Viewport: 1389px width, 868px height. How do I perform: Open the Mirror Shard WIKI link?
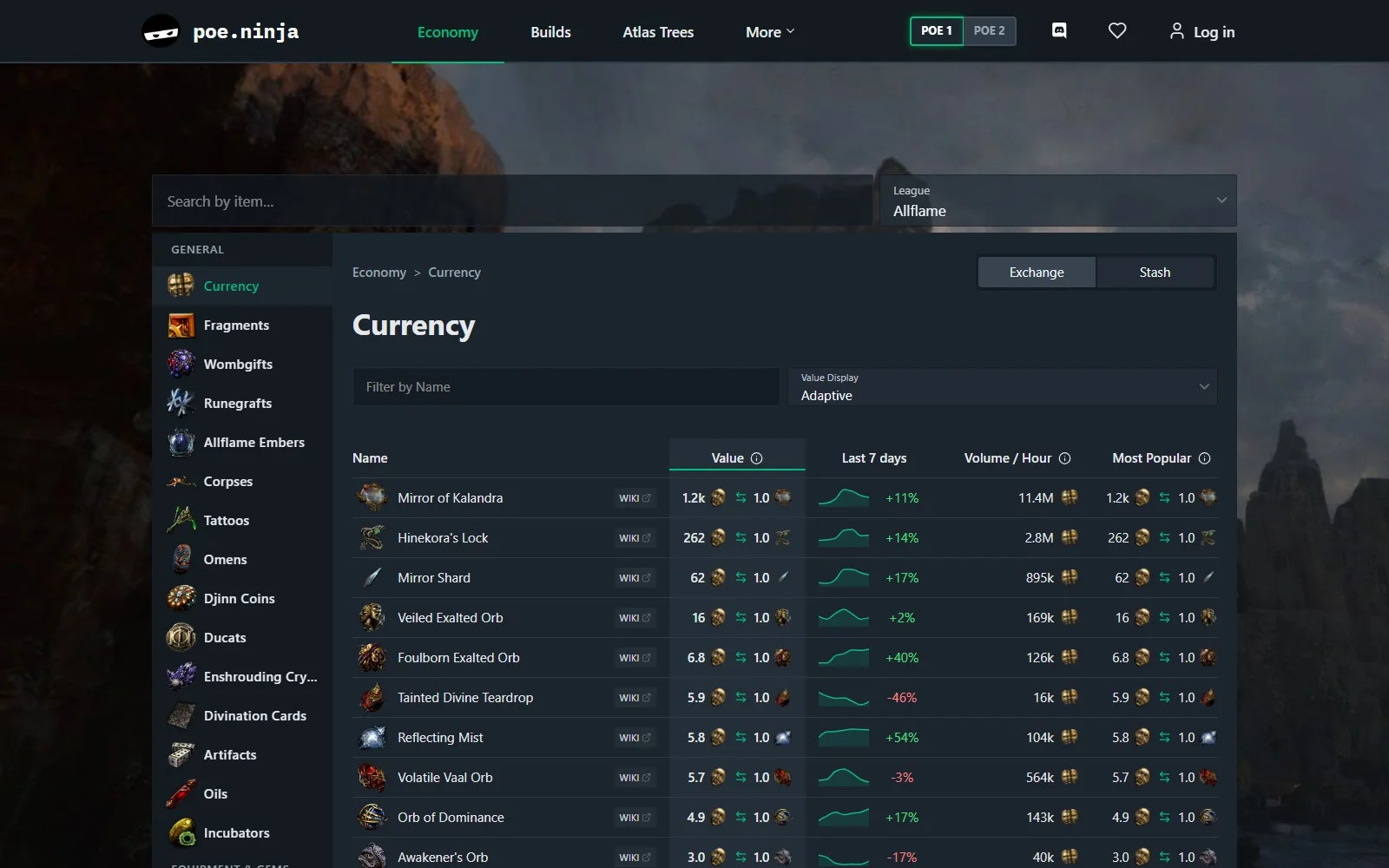(x=635, y=578)
